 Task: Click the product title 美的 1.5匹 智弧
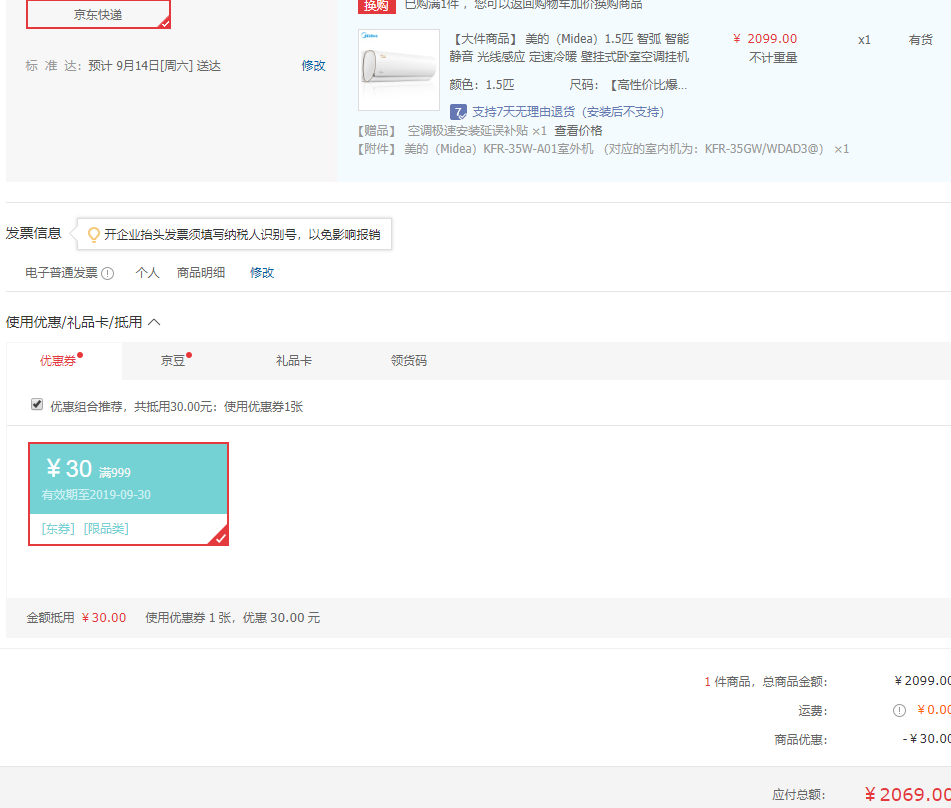pos(569,48)
